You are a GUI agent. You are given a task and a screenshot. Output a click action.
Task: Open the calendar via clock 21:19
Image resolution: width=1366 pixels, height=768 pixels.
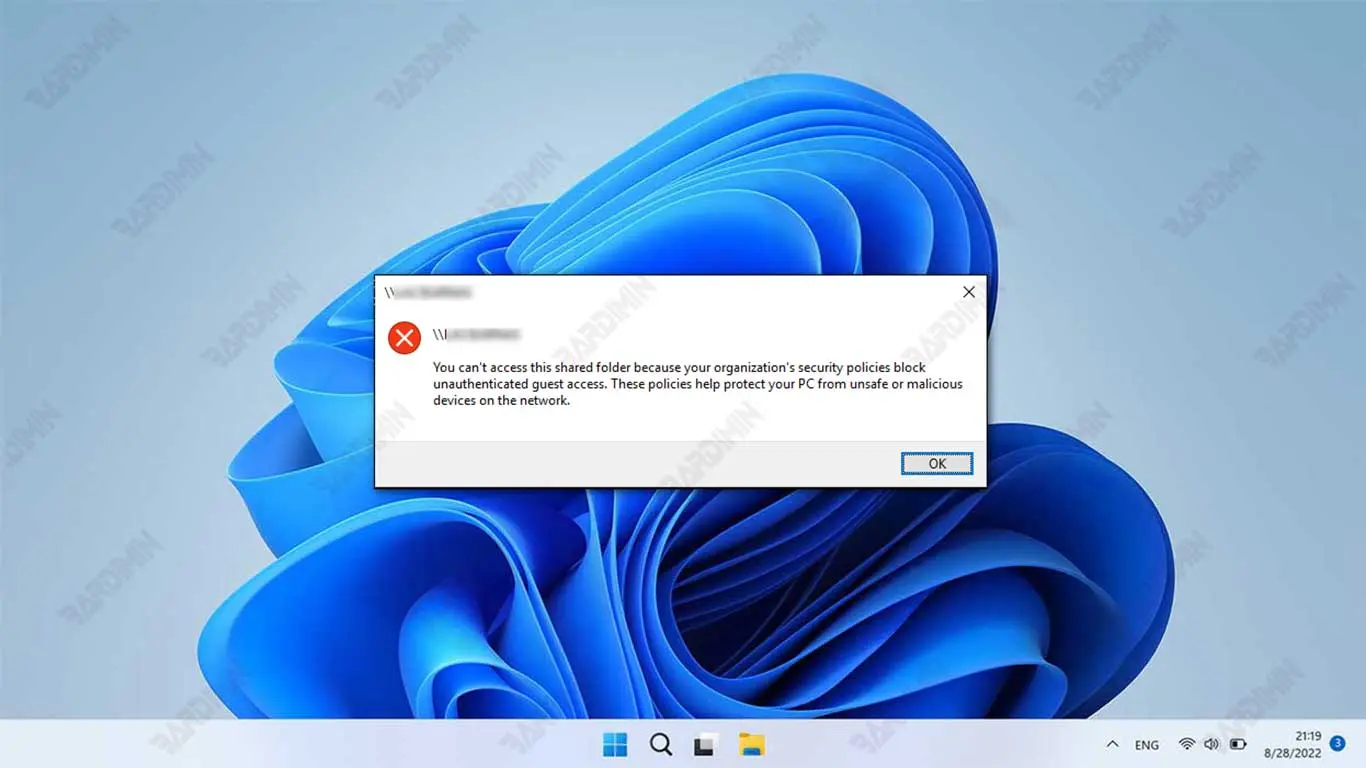point(1307,736)
